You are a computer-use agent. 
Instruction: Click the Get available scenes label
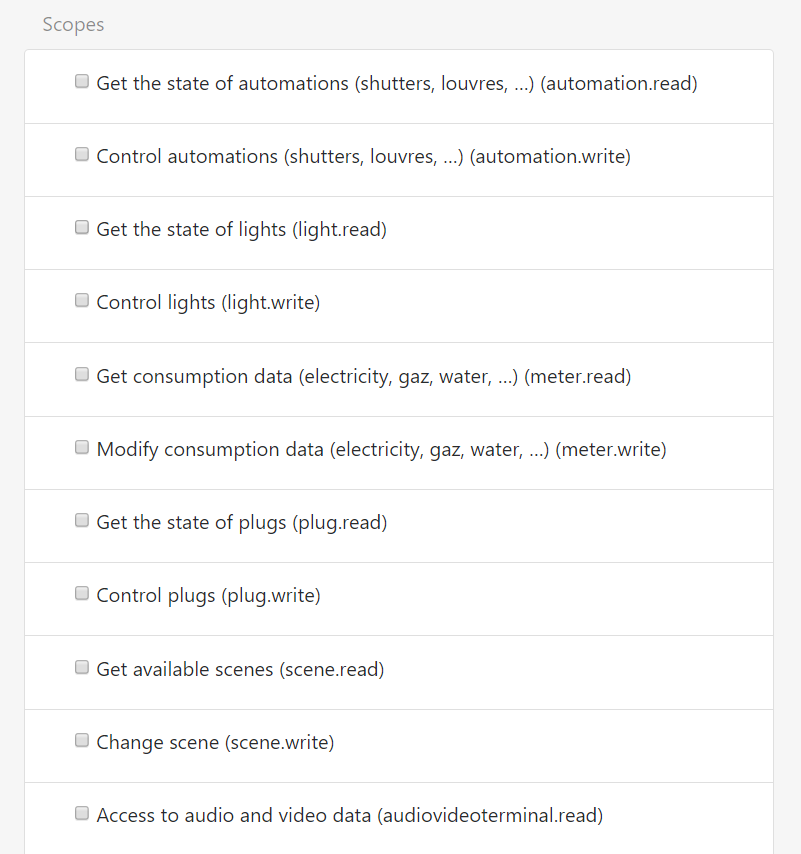[x=240, y=669]
